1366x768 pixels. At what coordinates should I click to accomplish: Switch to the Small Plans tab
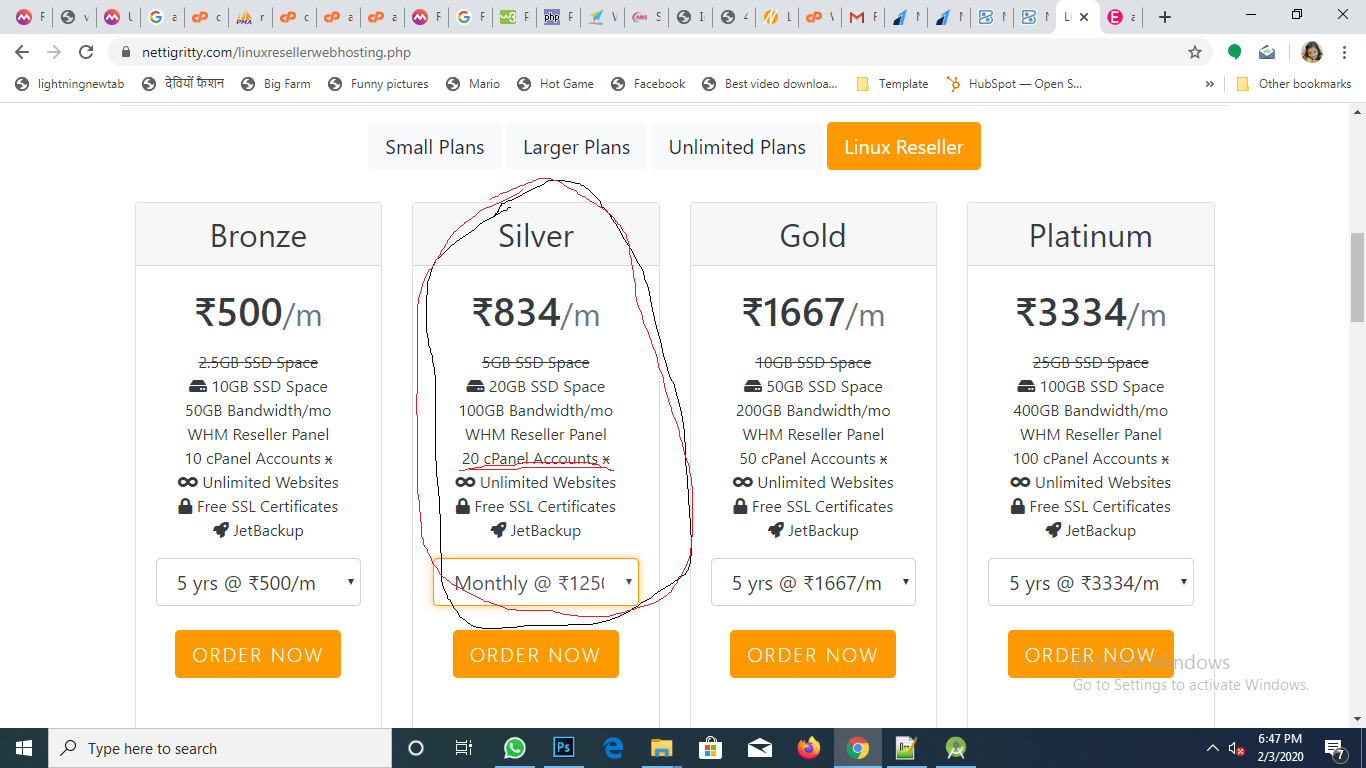click(x=435, y=147)
